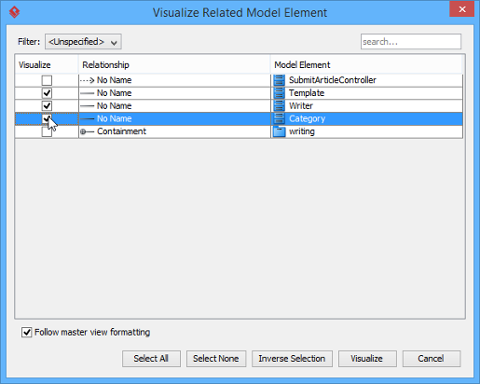Click the class icon beside Writer

tap(279, 106)
